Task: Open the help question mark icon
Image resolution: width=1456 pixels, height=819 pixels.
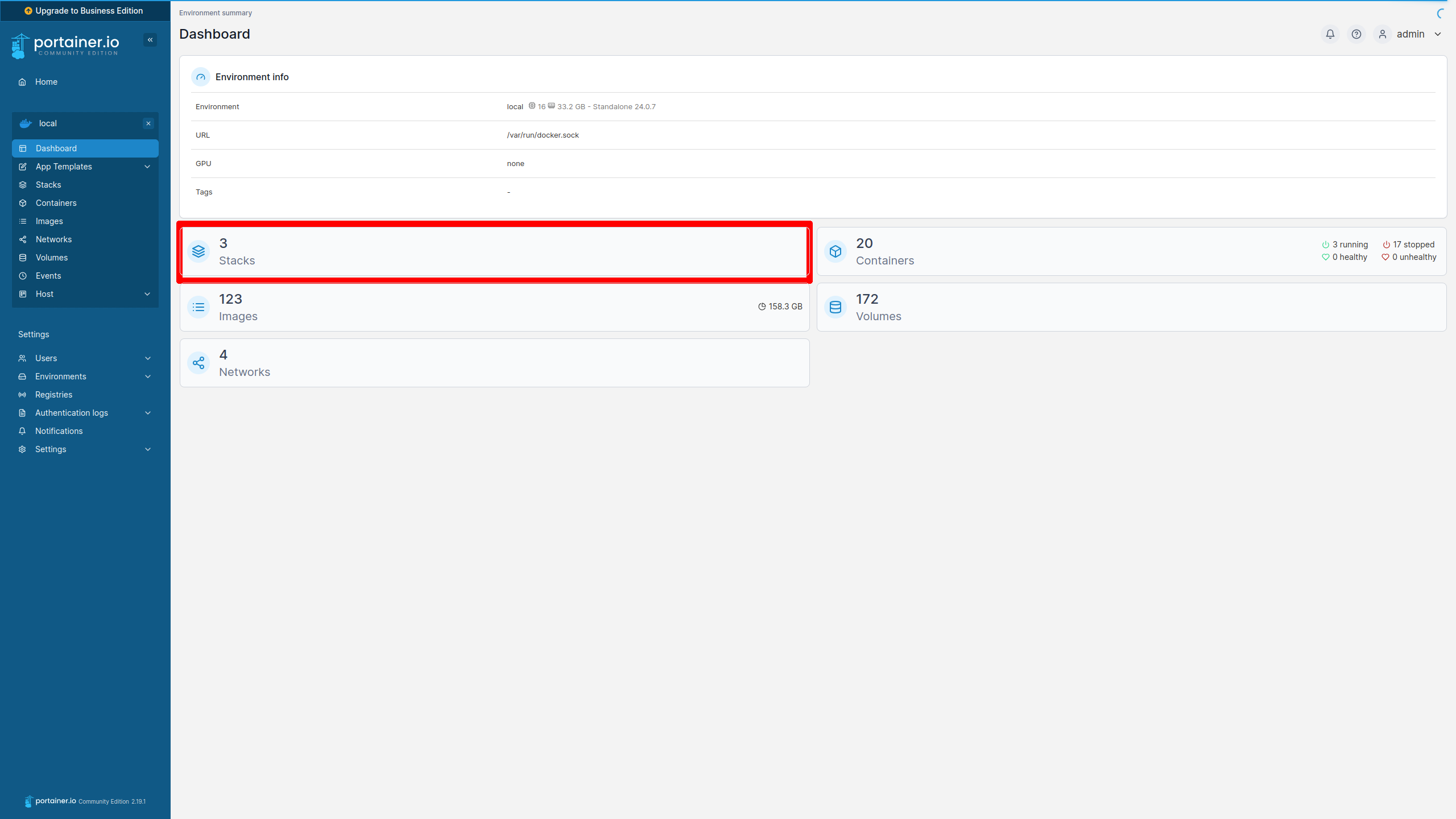Action: tap(1356, 34)
